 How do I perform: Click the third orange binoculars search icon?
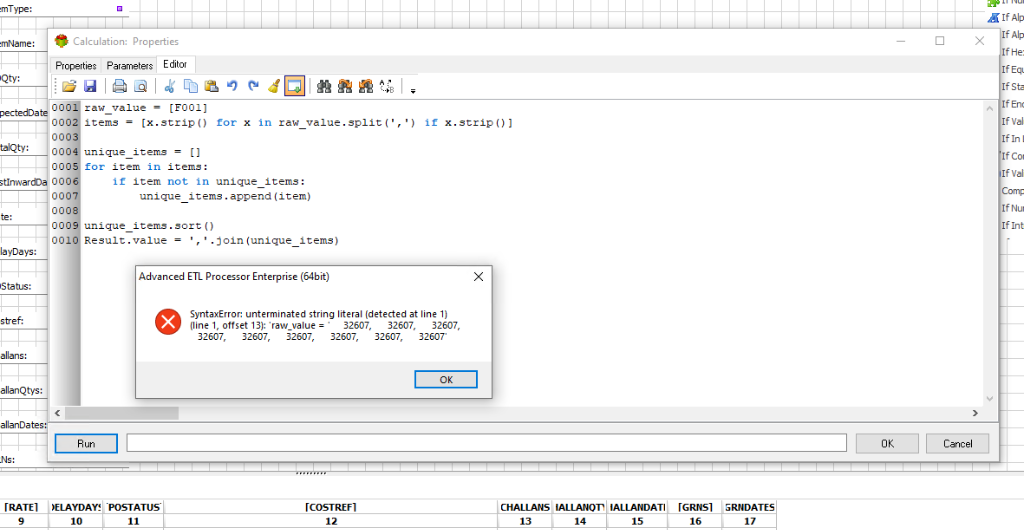click(366, 86)
